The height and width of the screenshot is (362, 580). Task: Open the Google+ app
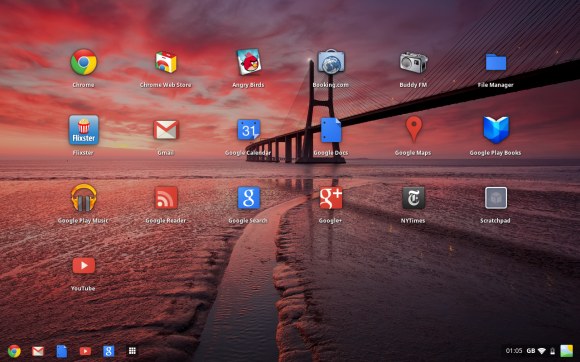(x=331, y=198)
